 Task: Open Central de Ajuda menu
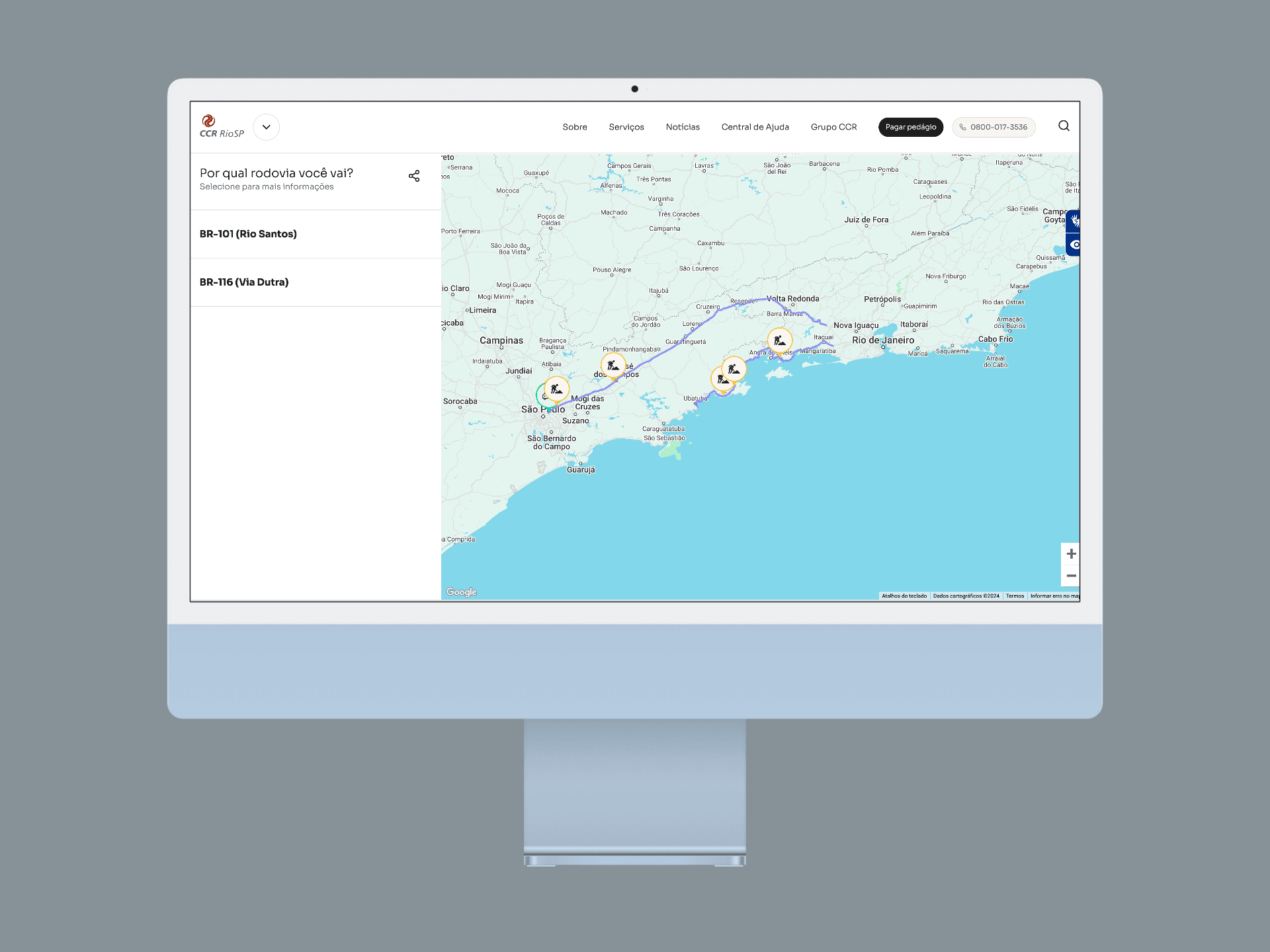[755, 127]
